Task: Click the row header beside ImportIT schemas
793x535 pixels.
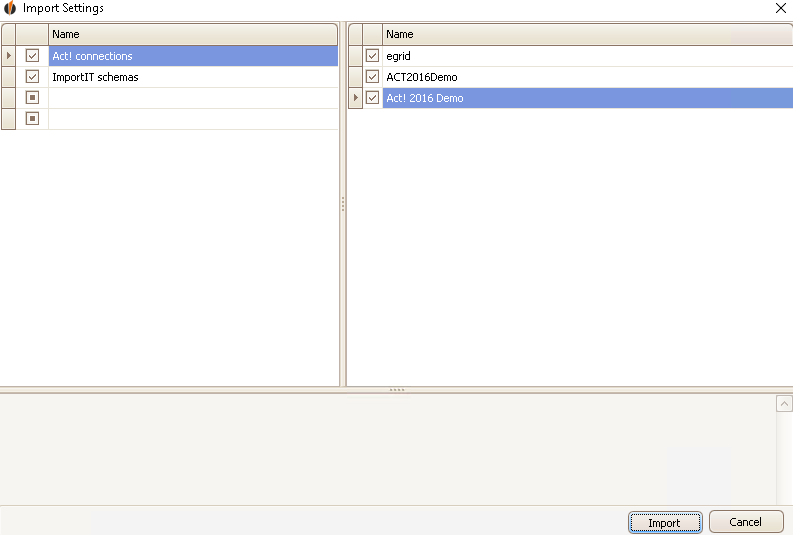Action: [9, 77]
